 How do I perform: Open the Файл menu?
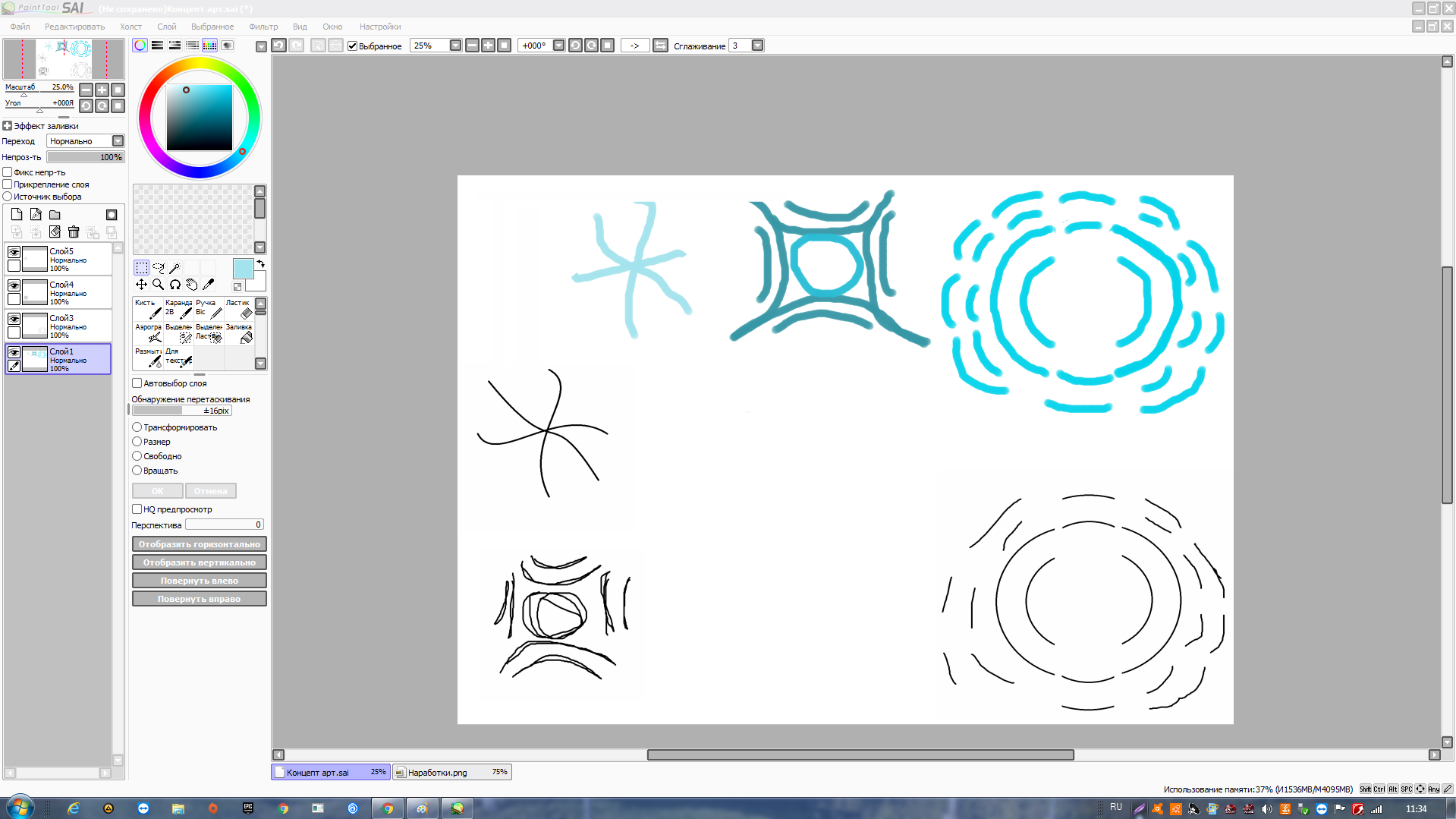tap(20, 27)
